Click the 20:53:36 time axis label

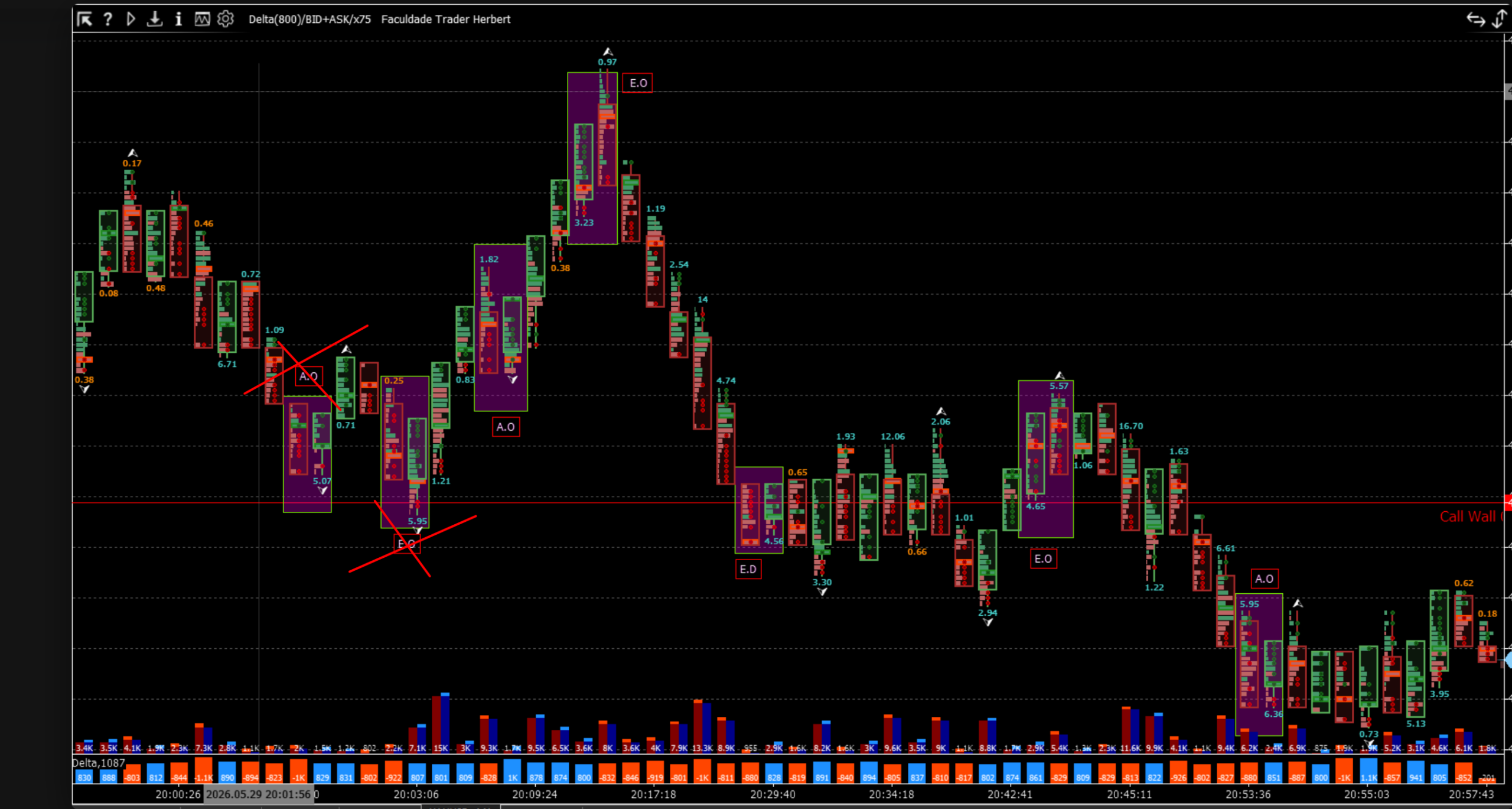(1248, 794)
